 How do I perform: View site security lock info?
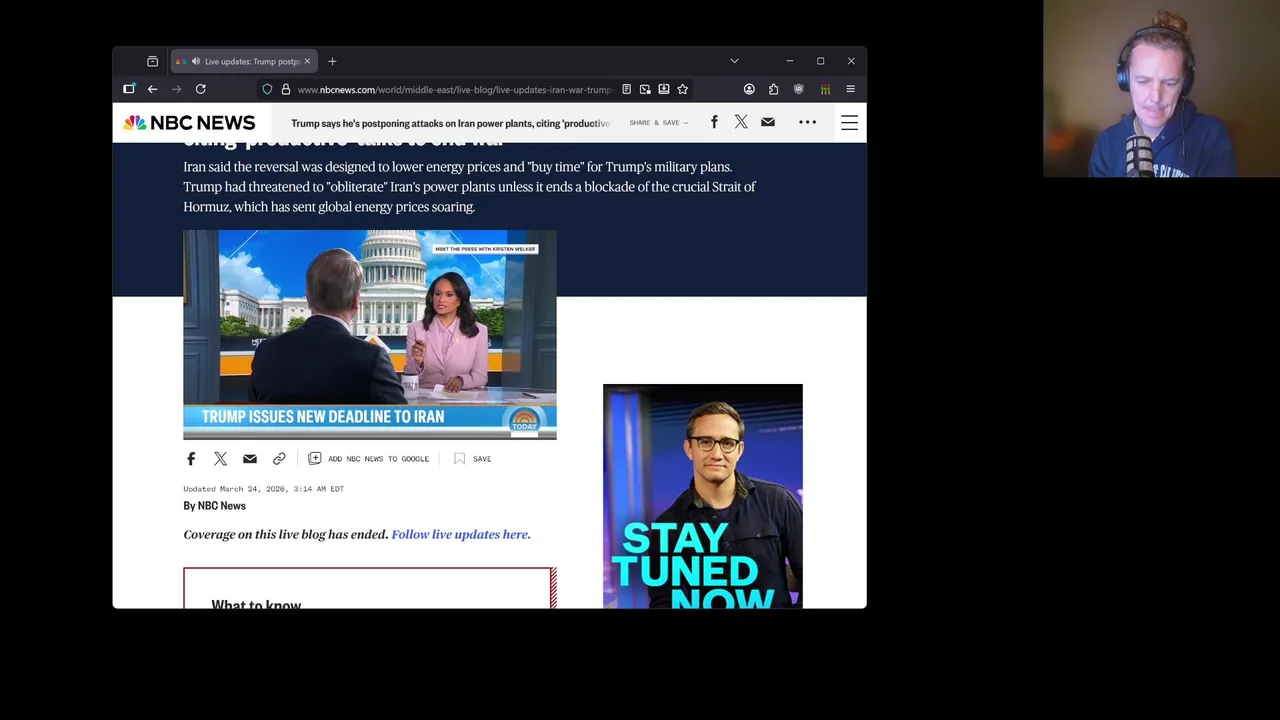pos(286,89)
